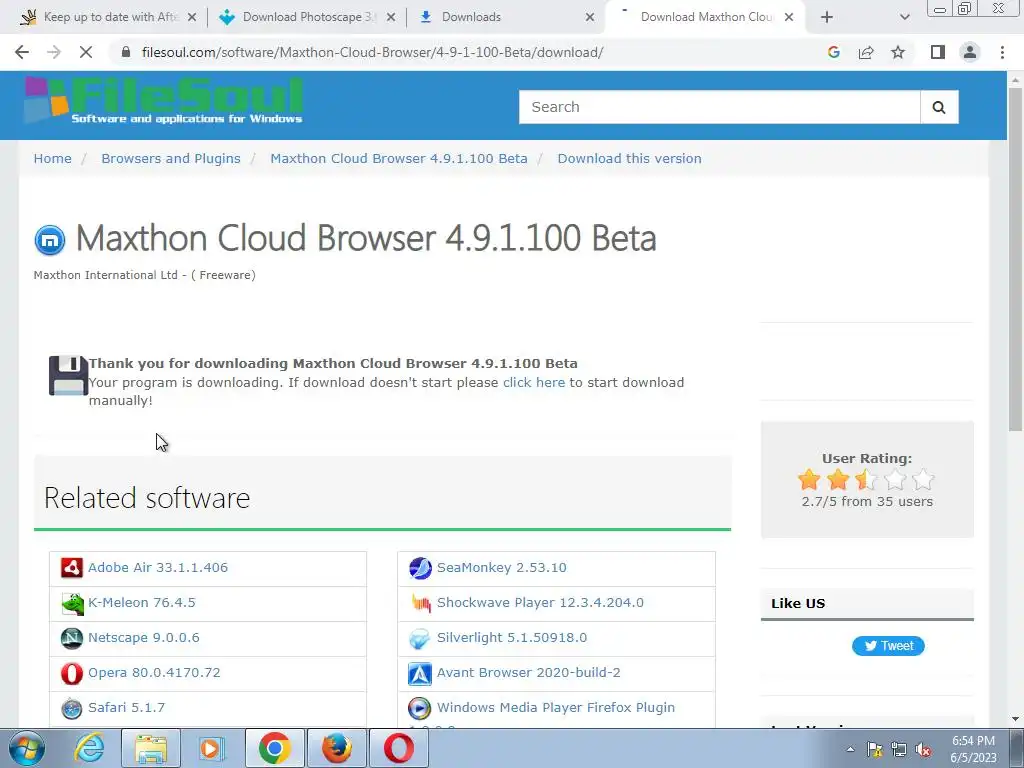Image resolution: width=1024 pixels, height=768 pixels.
Task: Click the share page icon
Action: coord(866,52)
